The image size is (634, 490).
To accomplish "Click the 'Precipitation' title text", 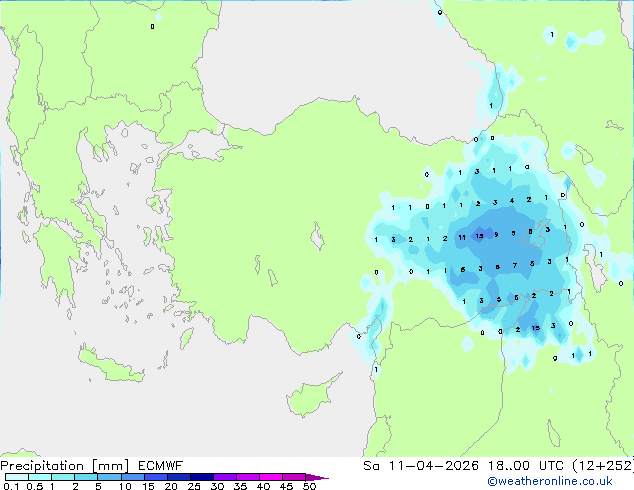I will pyautogui.click(x=42, y=466).
